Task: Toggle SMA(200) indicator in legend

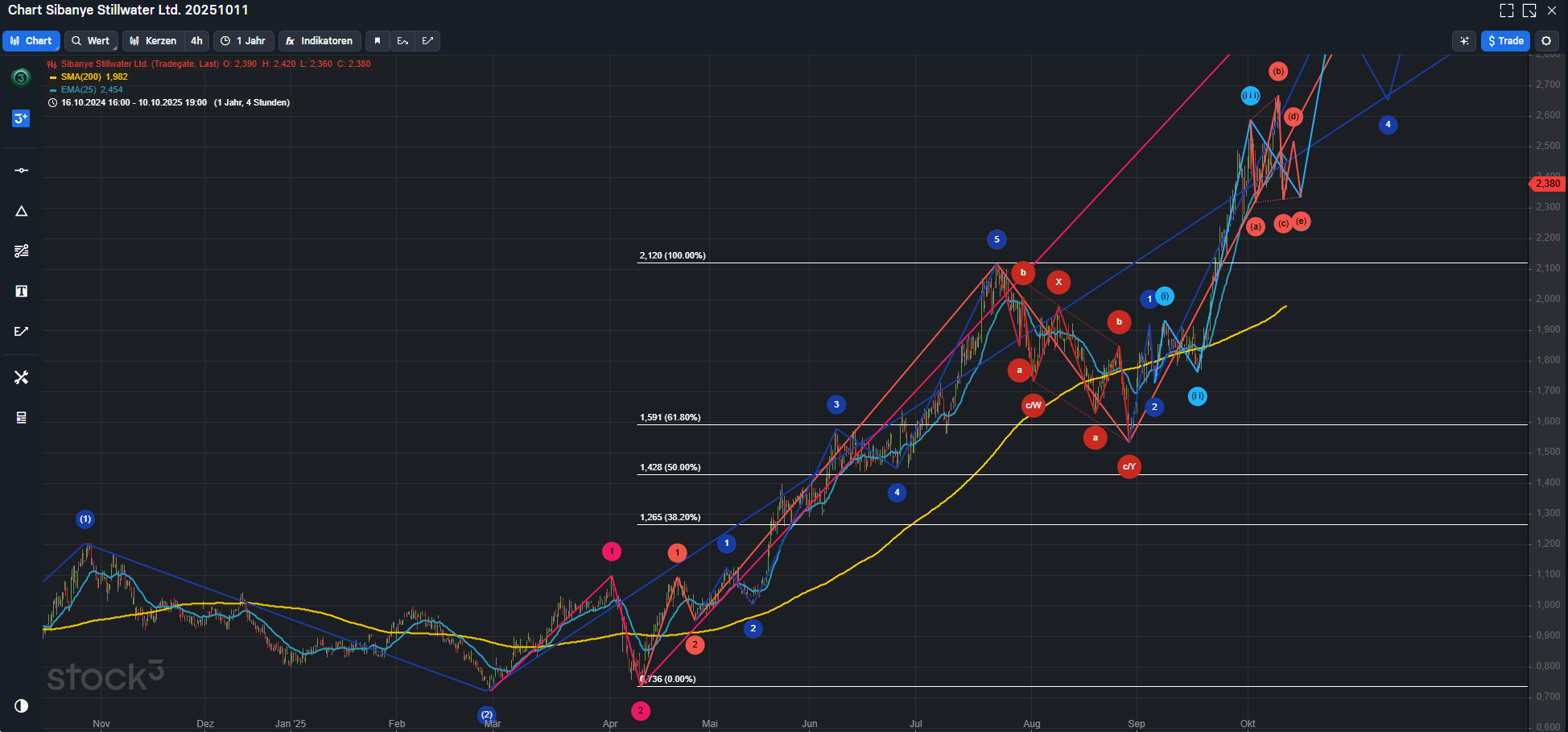Action: click(93, 77)
